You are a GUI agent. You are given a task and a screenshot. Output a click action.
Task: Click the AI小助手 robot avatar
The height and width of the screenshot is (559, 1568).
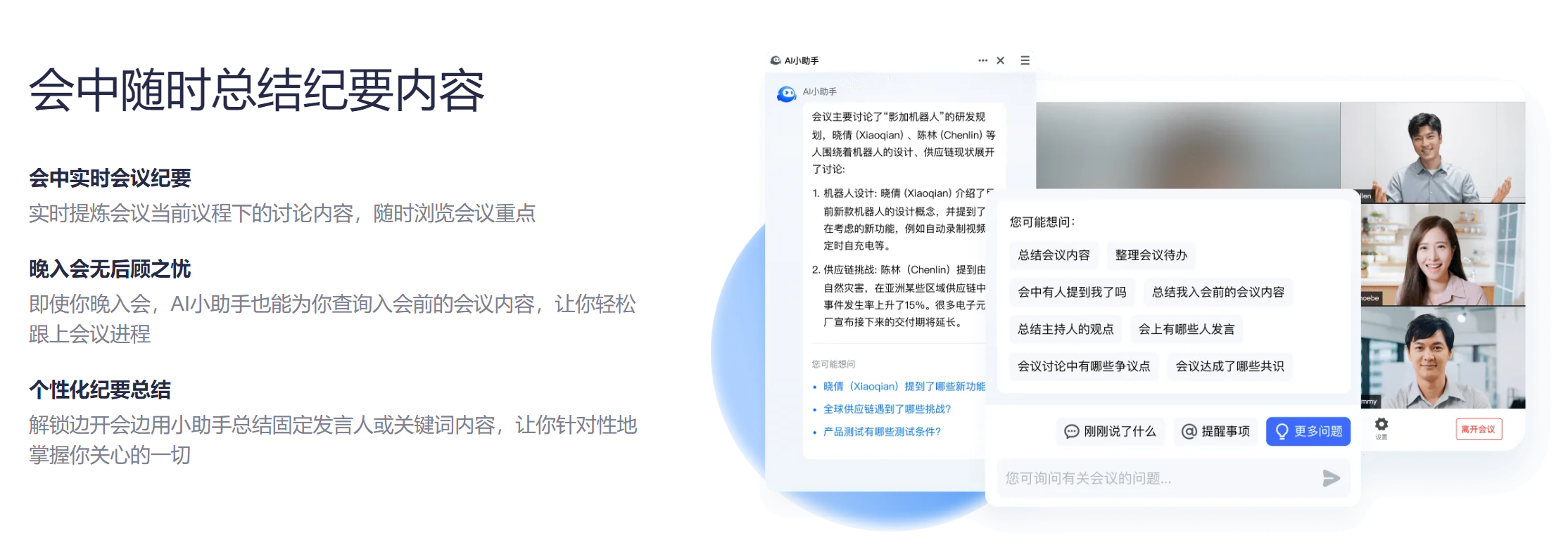pyautogui.click(x=786, y=94)
